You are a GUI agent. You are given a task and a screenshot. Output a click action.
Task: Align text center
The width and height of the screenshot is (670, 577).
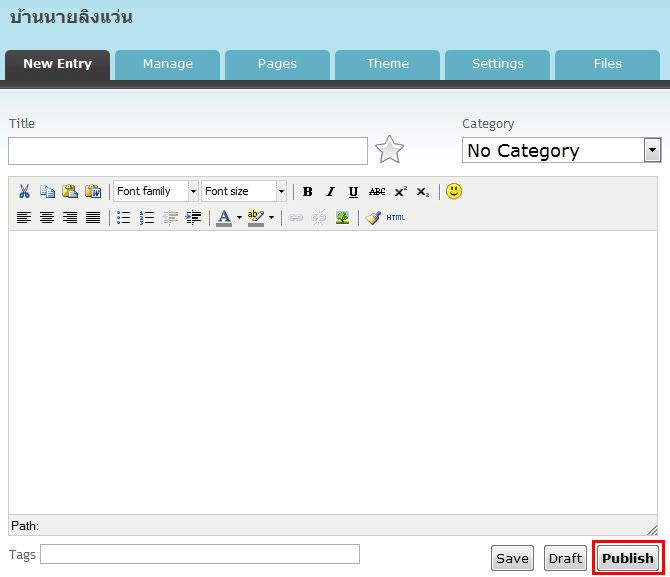pos(47,218)
